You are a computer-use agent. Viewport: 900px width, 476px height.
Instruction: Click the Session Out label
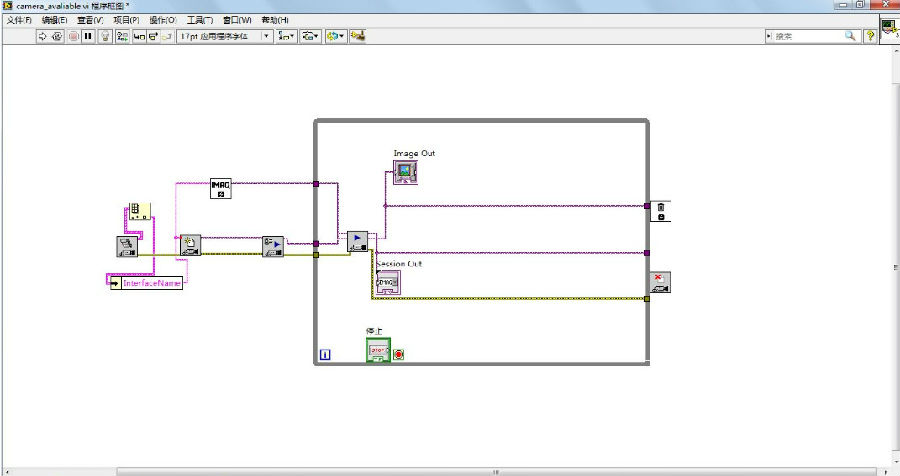[399, 264]
